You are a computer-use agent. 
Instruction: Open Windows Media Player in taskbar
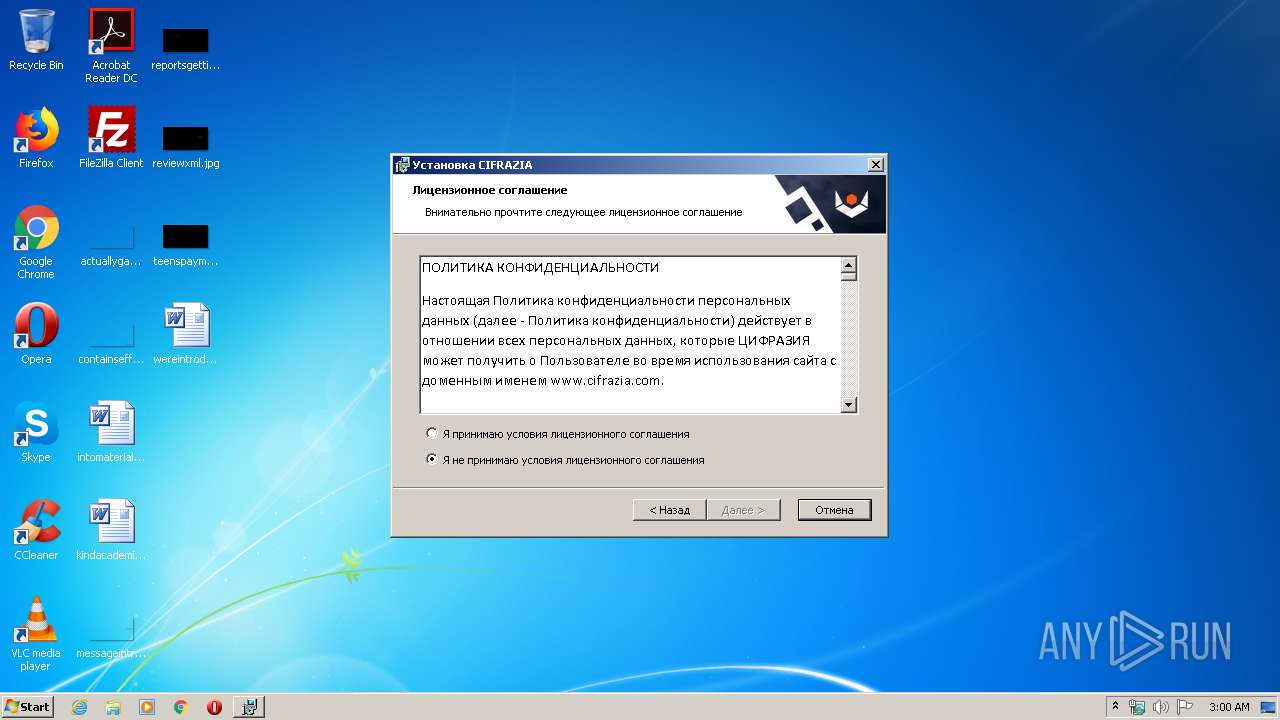click(x=147, y=707)
